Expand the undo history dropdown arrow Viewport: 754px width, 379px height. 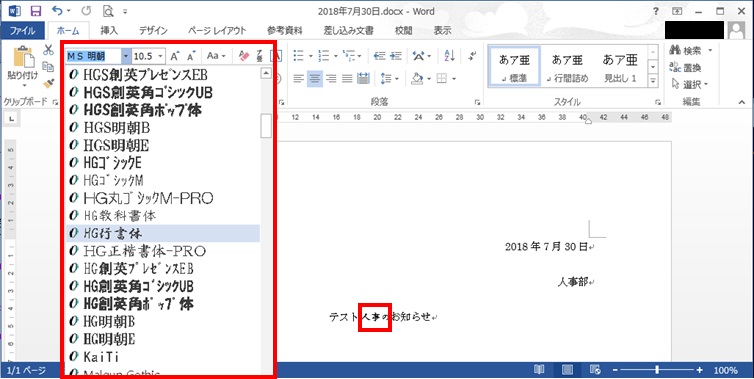[x=69, y=11]
